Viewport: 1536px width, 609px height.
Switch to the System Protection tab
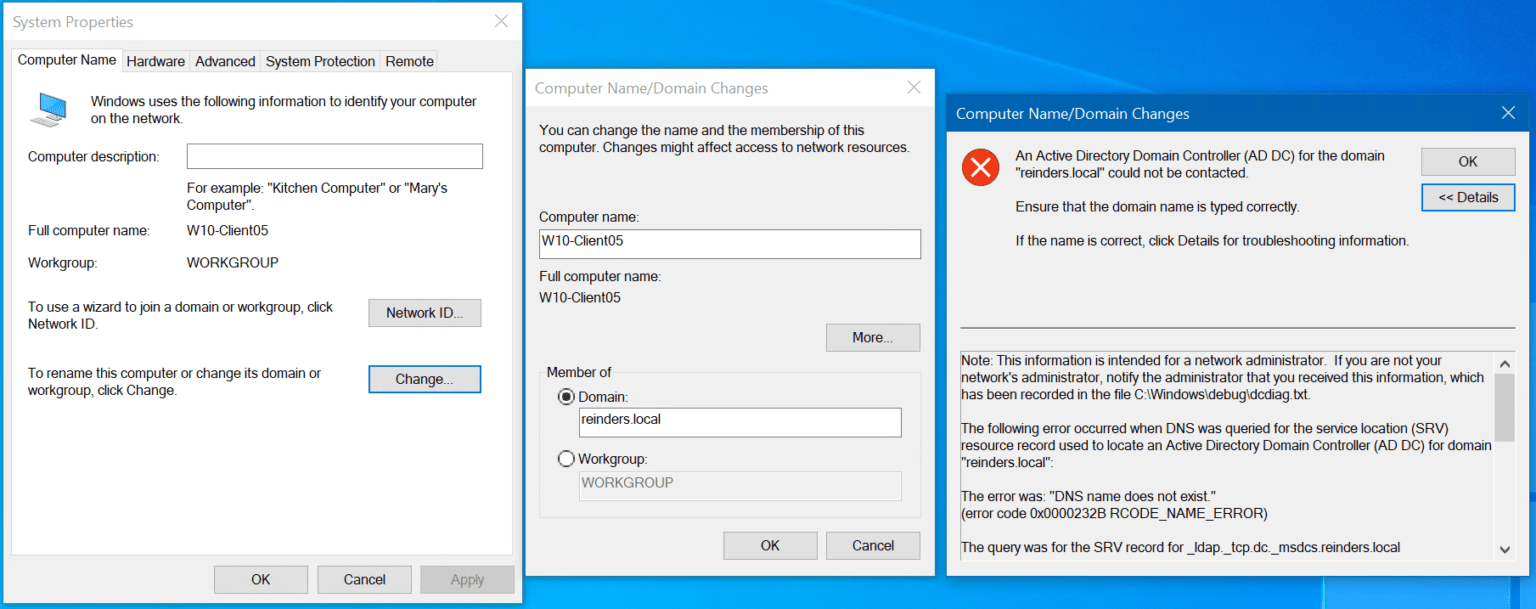[320, 61]
